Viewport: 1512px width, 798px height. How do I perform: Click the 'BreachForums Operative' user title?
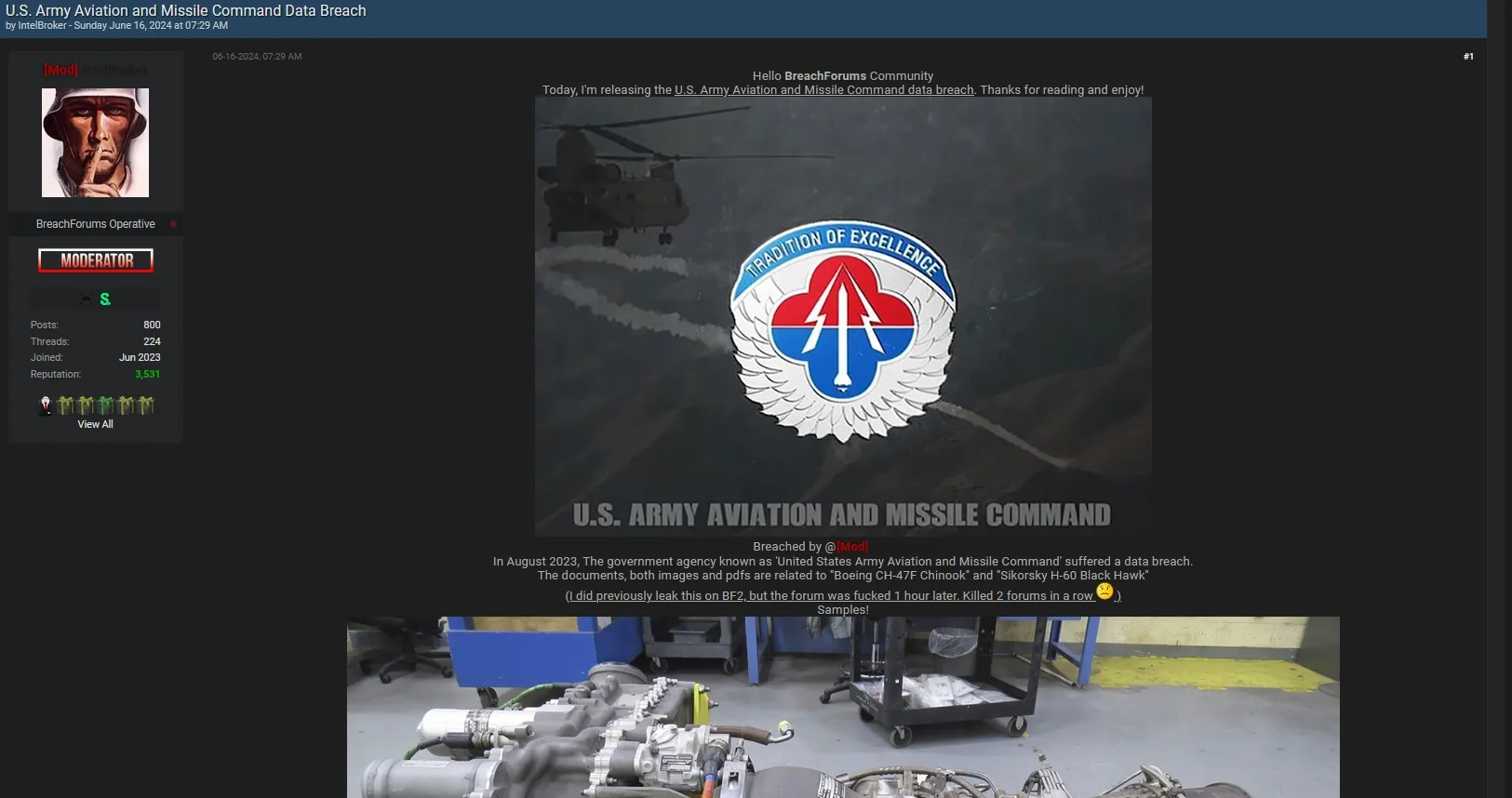click(95, 224)
